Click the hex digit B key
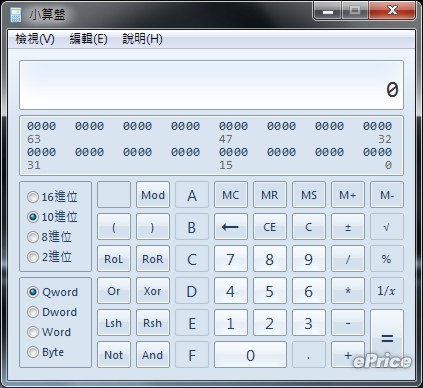 pyautogui.click(x=192, y=227)
